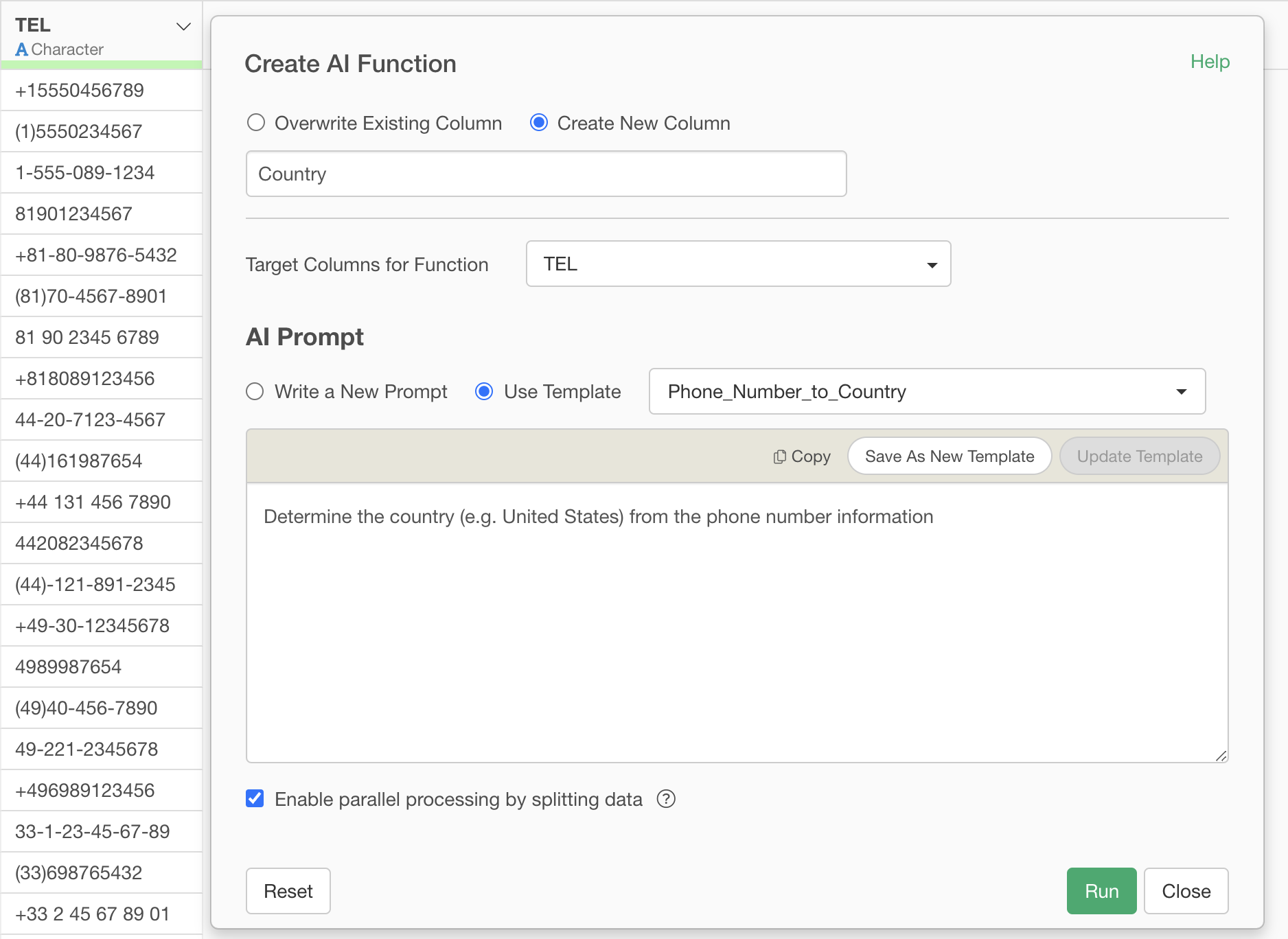Click Save As New Template button
Image resolution: width=1288 pixels, height=939 pixels.
coord(949,456)
